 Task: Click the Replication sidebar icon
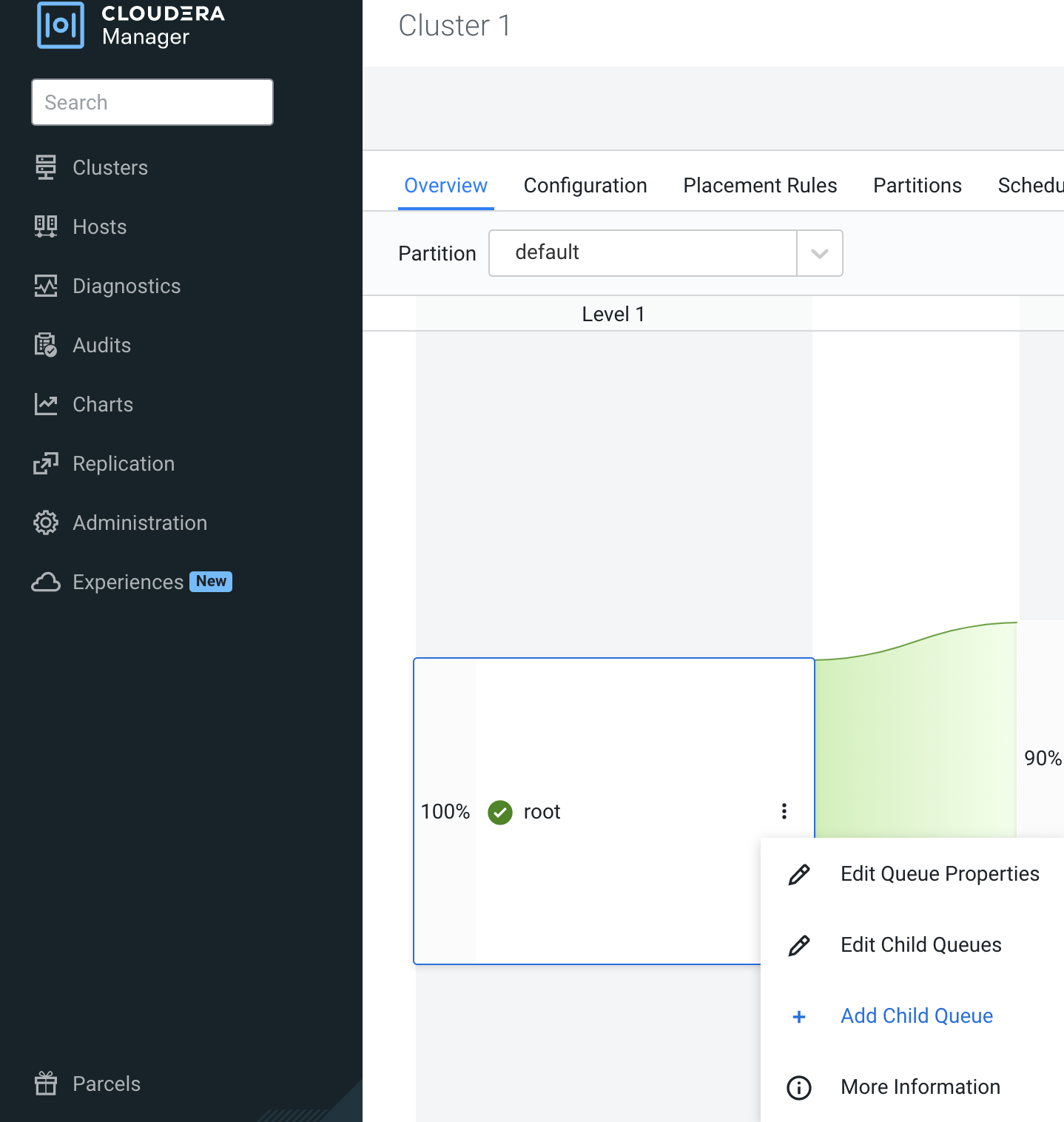tap(46, 463)
